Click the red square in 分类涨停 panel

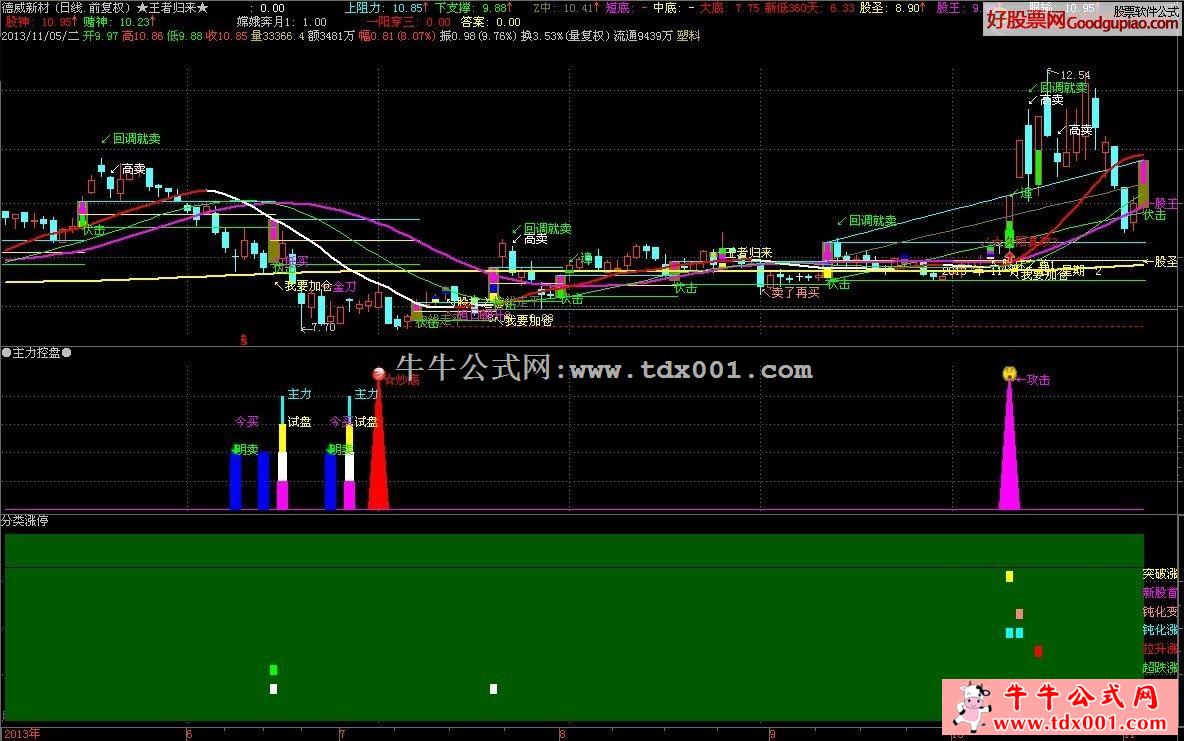click(x=1038, y=651)
